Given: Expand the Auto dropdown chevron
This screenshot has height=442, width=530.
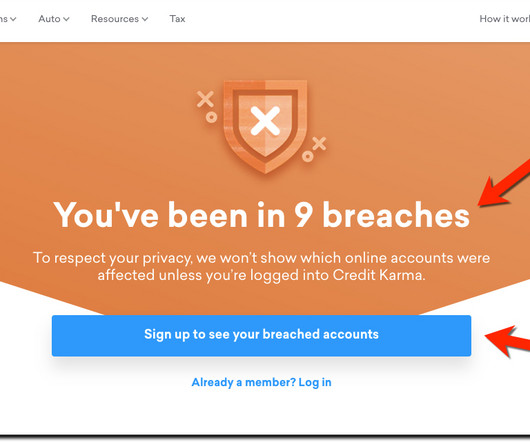Looking at the screenshot, I should pyautogui.click(x=66, y=19).
